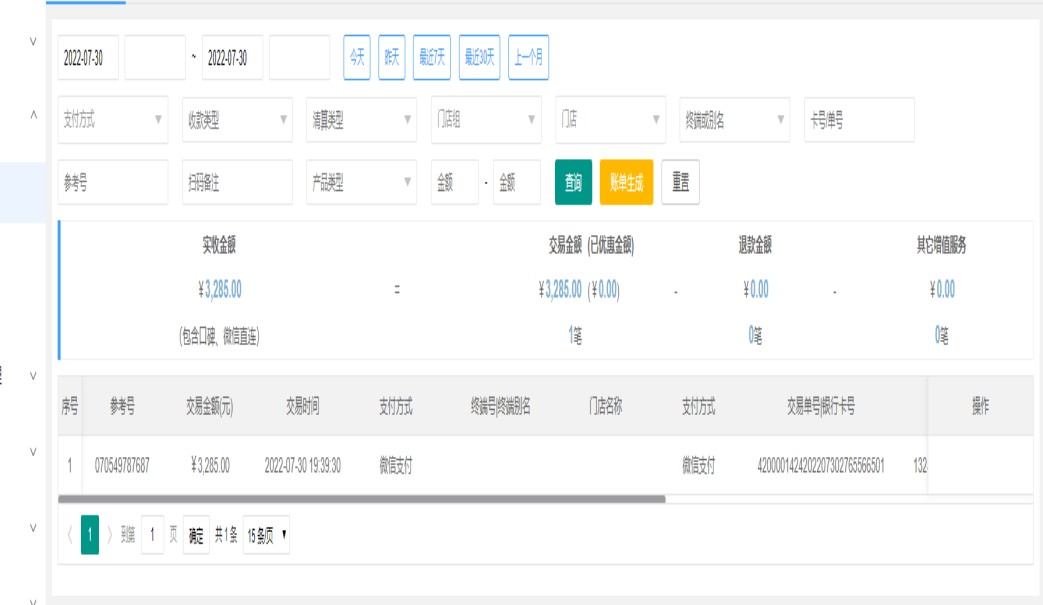This screenshot has width=1043, height=605.
Task: Click the green 查询 search button
Action: coord(573,182)
